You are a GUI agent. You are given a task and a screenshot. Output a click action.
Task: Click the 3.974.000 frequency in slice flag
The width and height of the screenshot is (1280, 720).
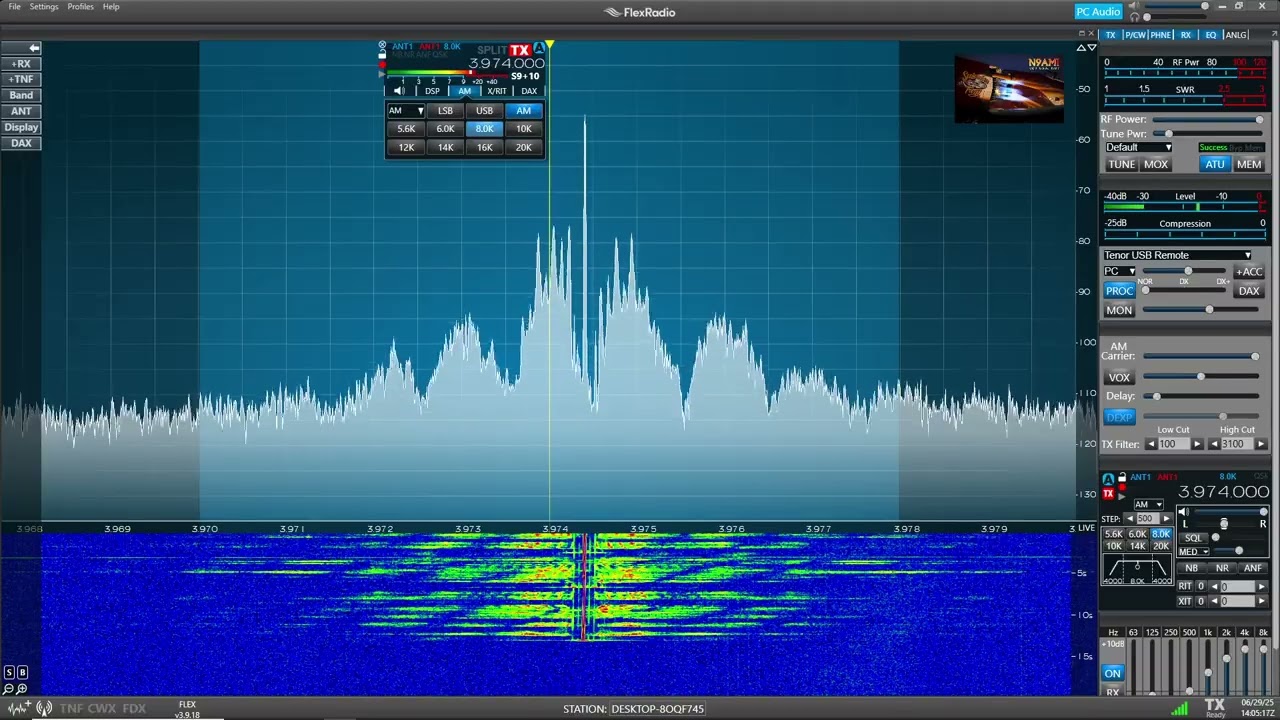506,64
